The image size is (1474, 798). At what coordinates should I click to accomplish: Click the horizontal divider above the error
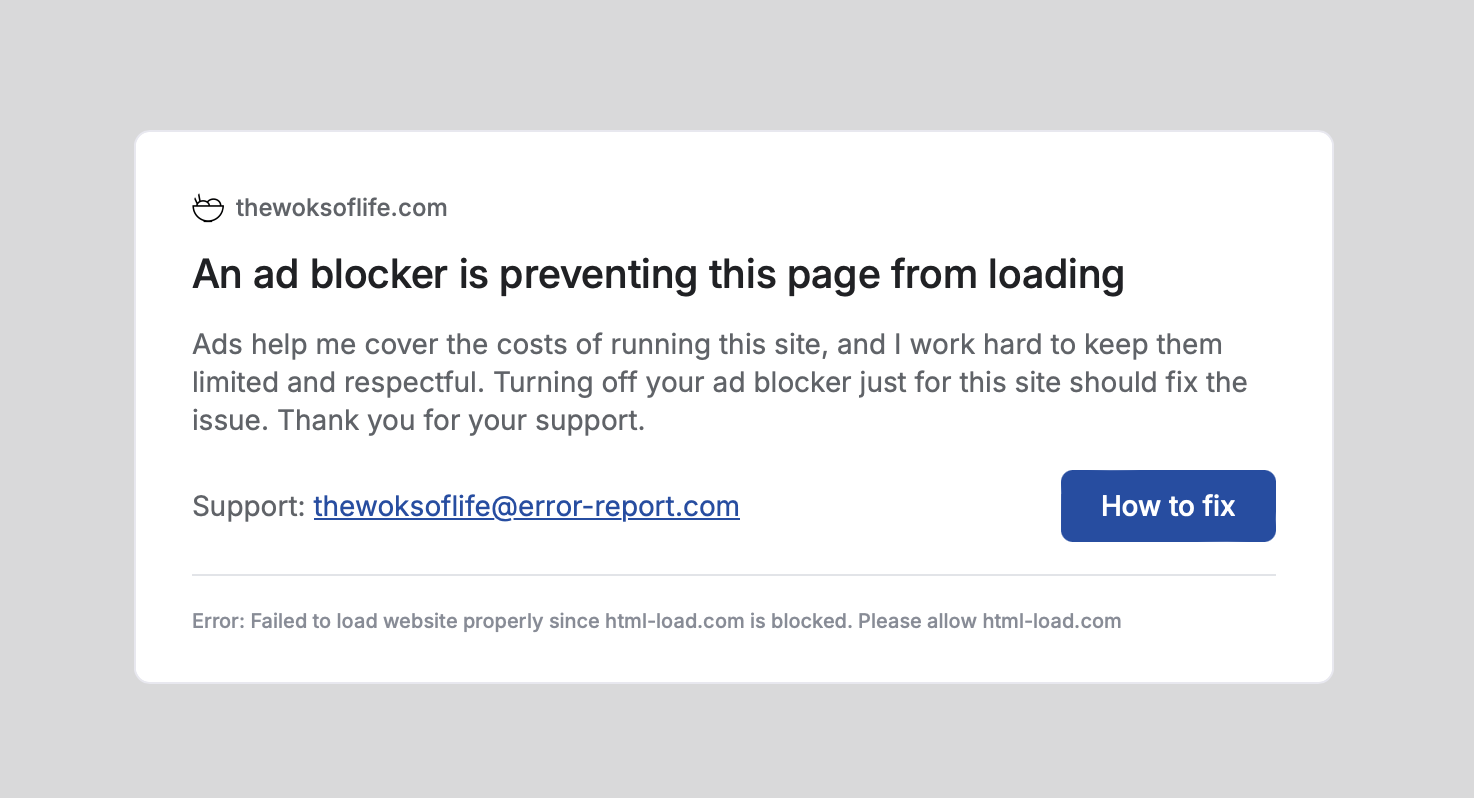(x=734, y=575)
